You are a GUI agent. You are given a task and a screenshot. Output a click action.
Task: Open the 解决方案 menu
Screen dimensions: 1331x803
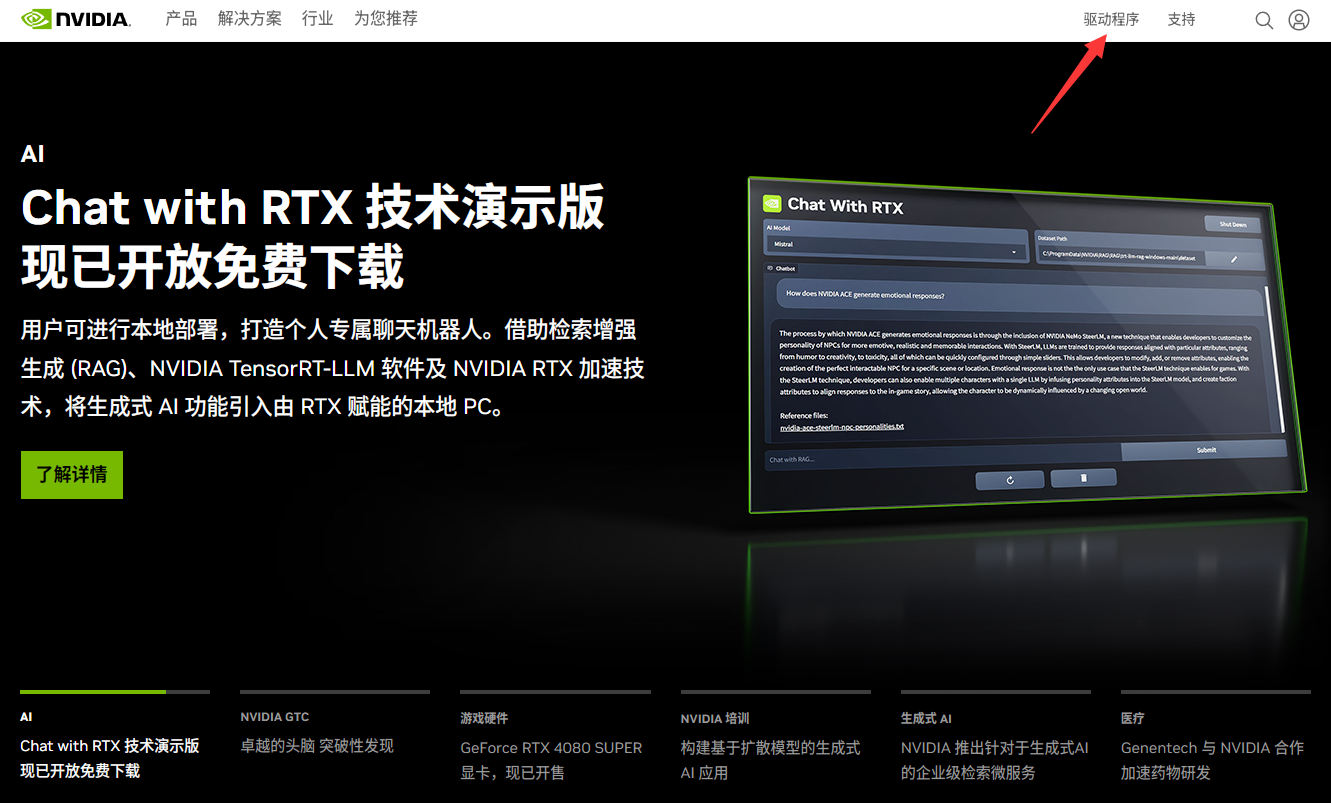(x=250, y=19)
